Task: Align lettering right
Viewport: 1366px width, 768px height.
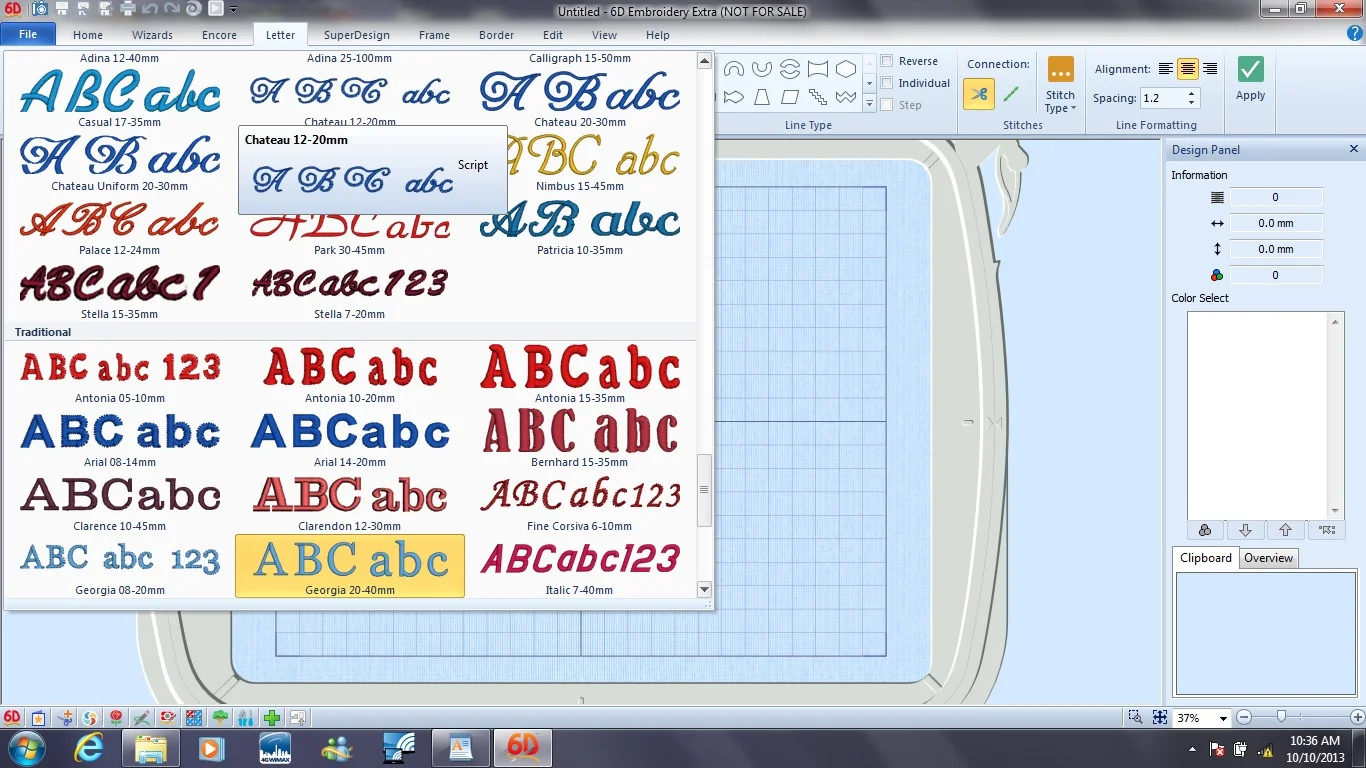Action: [x=1210, y=69]
